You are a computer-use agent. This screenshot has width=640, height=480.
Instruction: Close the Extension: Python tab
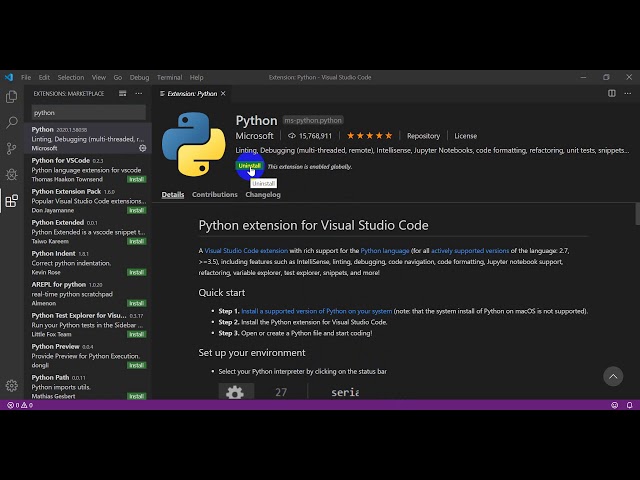(223, 93)
